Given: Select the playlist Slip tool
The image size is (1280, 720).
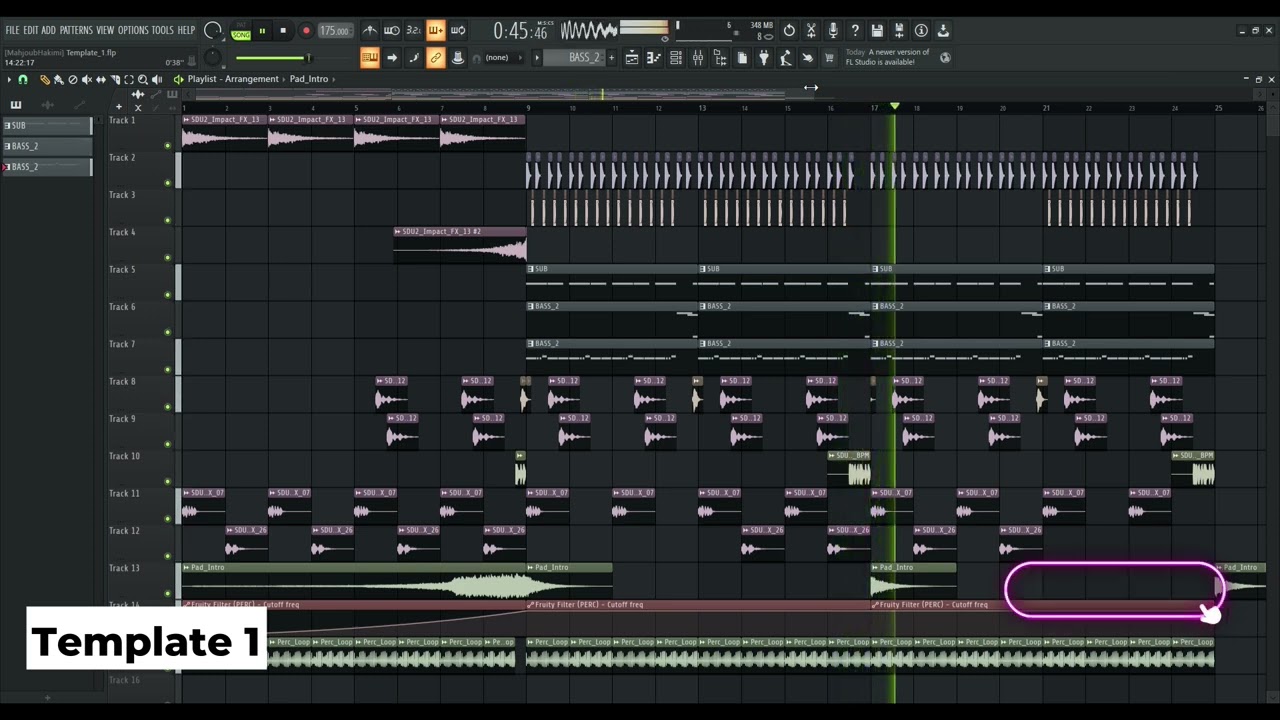Looking at the screenshot, I should [101, 79].
